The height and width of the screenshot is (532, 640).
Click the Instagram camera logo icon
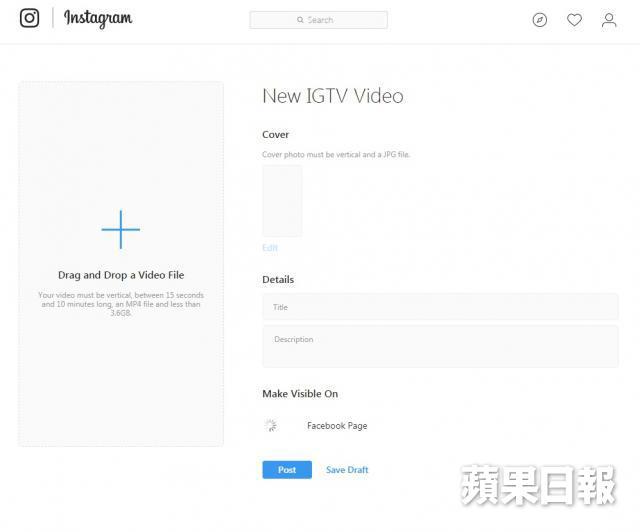[29, 18]
